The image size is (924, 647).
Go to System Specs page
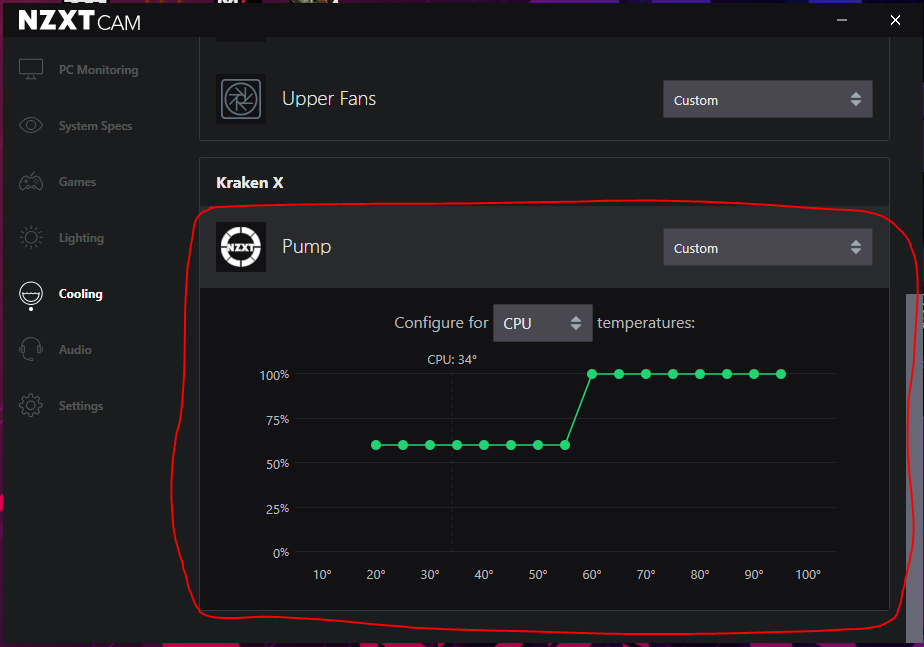[x=95, y=126]
